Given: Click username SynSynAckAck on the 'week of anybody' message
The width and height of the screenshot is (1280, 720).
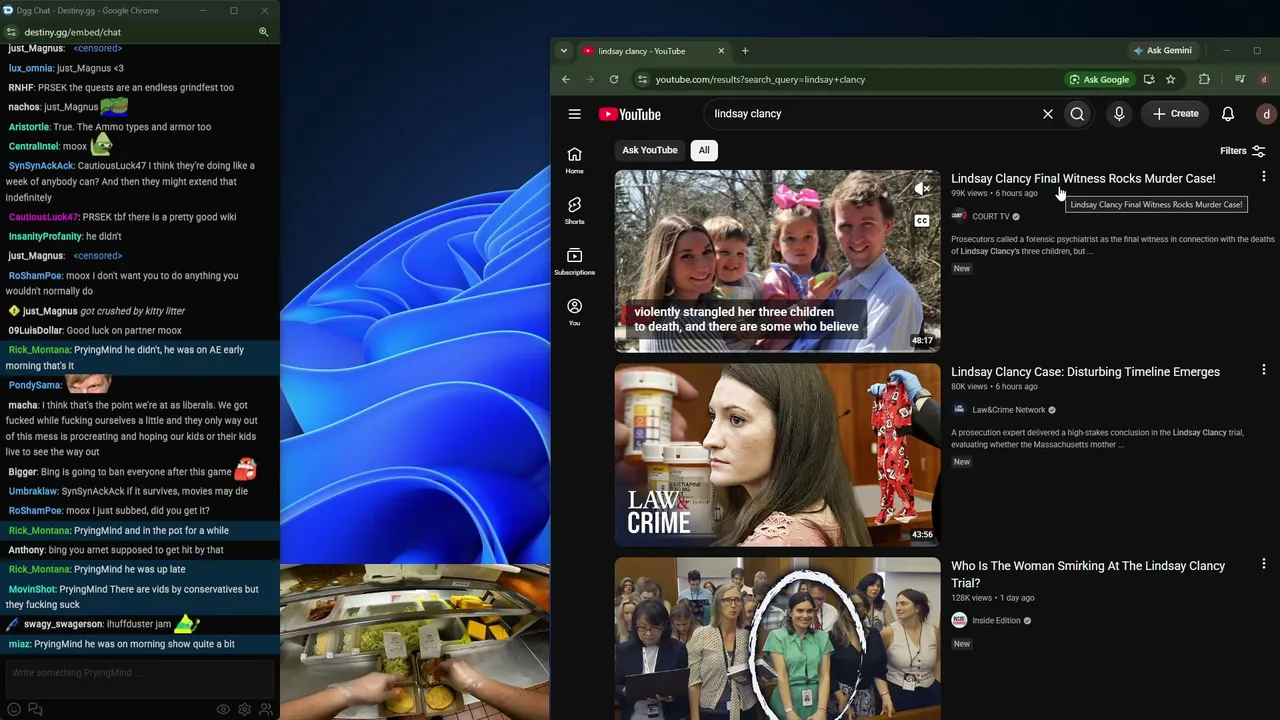Looking at the screenshot, I should tap(41, 166).
